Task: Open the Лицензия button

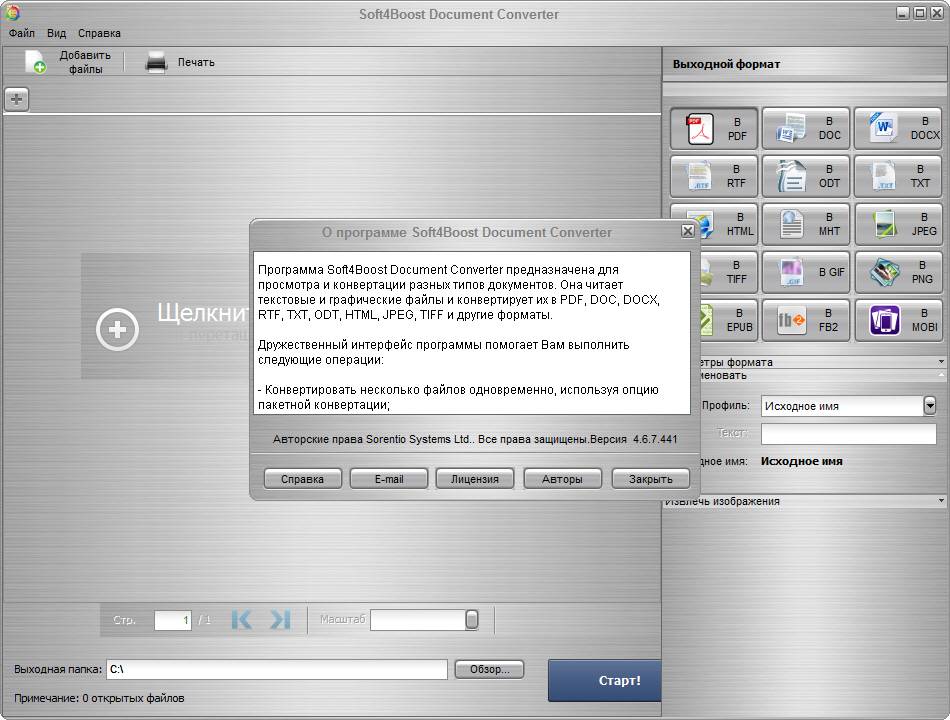Action: click(x=475, y=479)
